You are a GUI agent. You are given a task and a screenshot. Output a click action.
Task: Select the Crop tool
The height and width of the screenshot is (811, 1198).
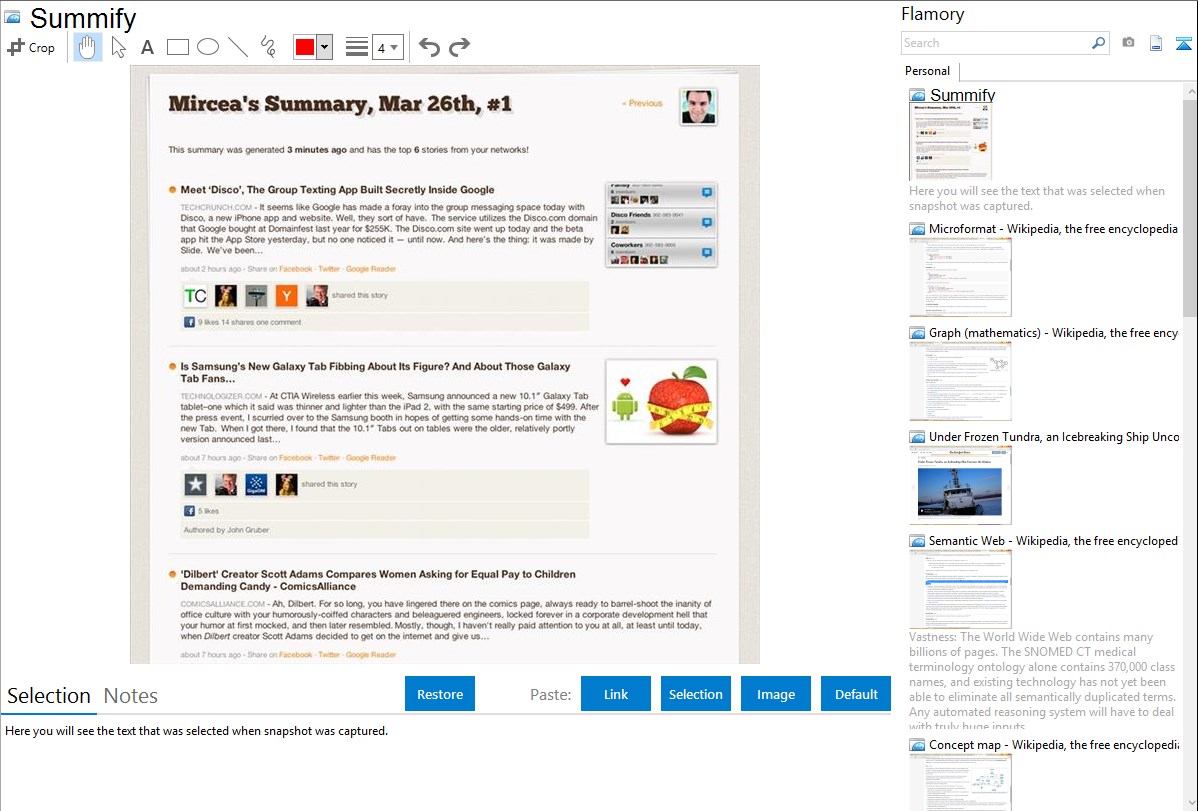[x=31, y=47]
